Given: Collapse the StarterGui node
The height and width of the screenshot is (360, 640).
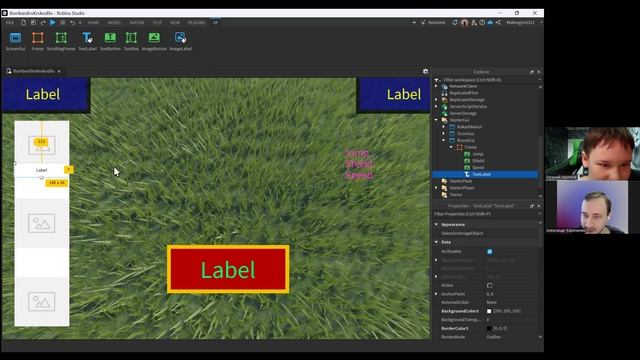Looking at the screenshot, I should tap(436, 120).
